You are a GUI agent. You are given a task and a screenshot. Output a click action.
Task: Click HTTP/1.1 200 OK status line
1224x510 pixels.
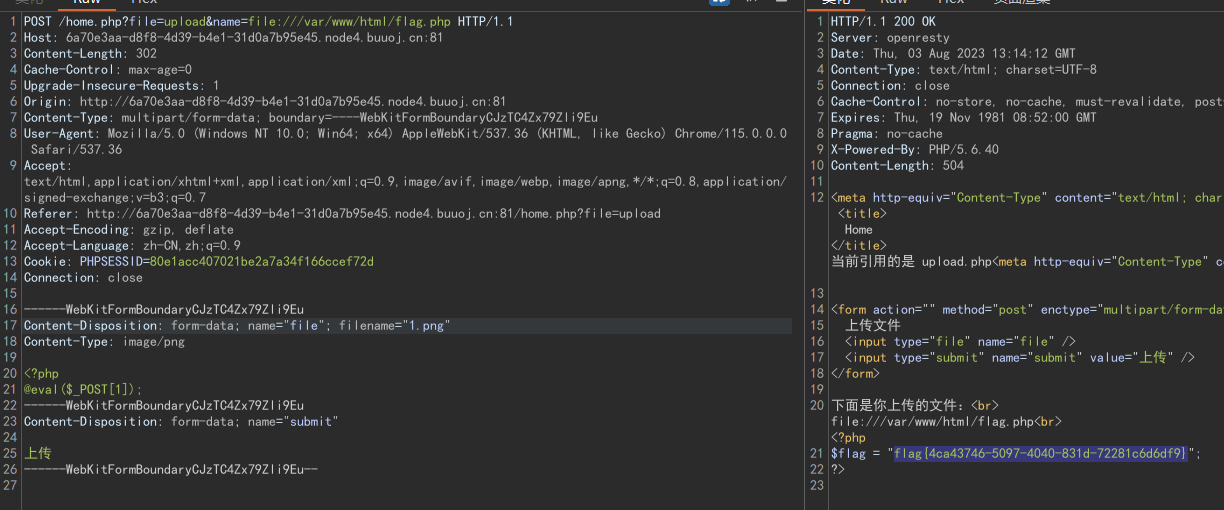coord(883,21)
